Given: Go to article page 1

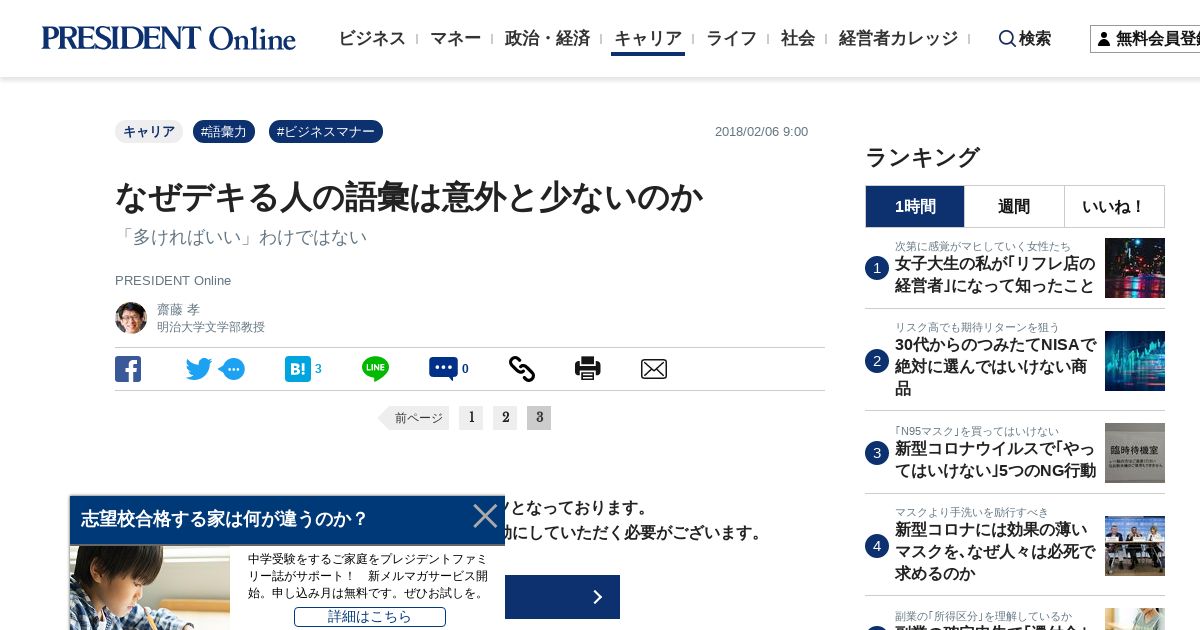Looking at the screenshot, I should (471, 418).
